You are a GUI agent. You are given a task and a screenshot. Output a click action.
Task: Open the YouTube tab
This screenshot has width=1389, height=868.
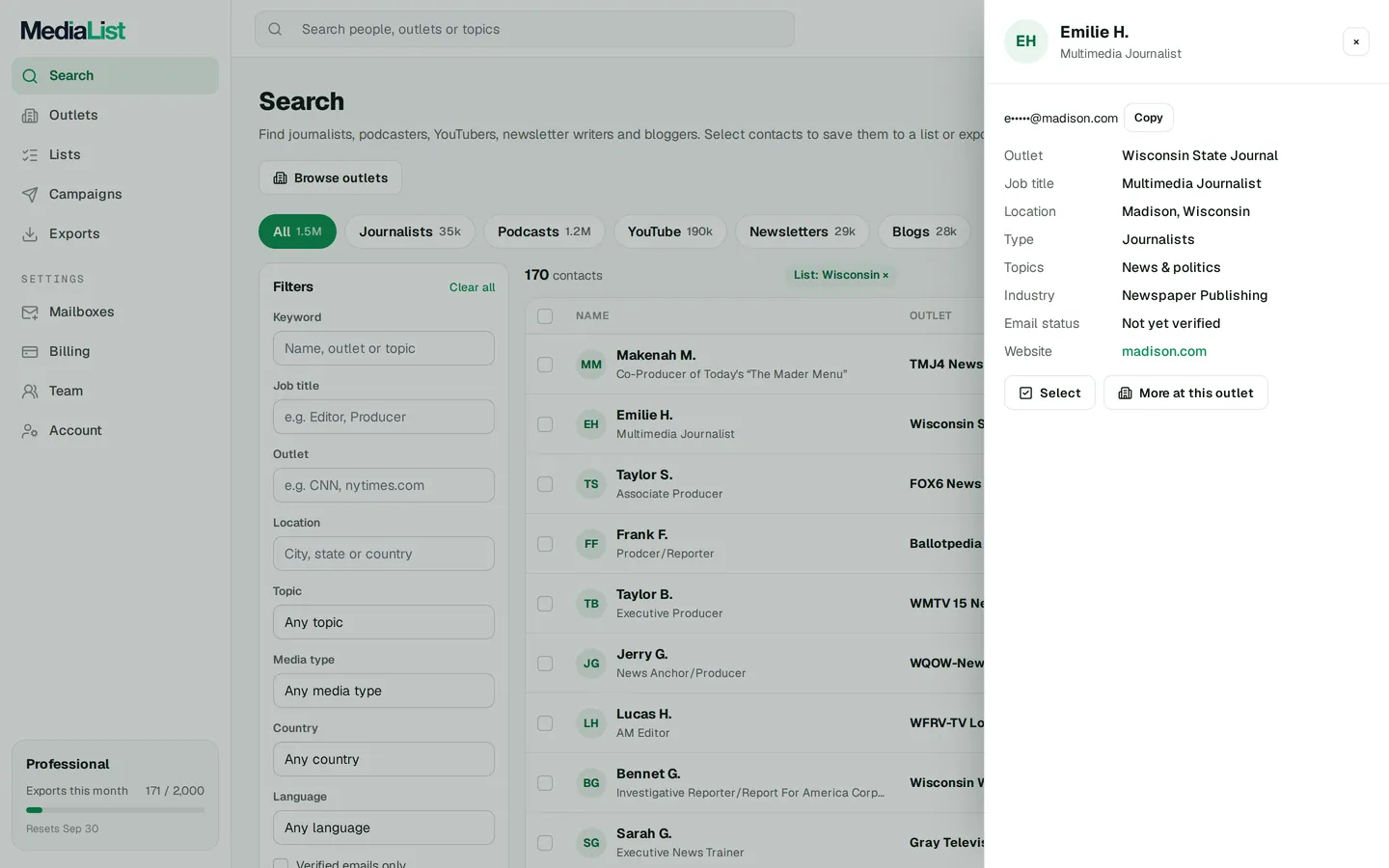(670, 231)
